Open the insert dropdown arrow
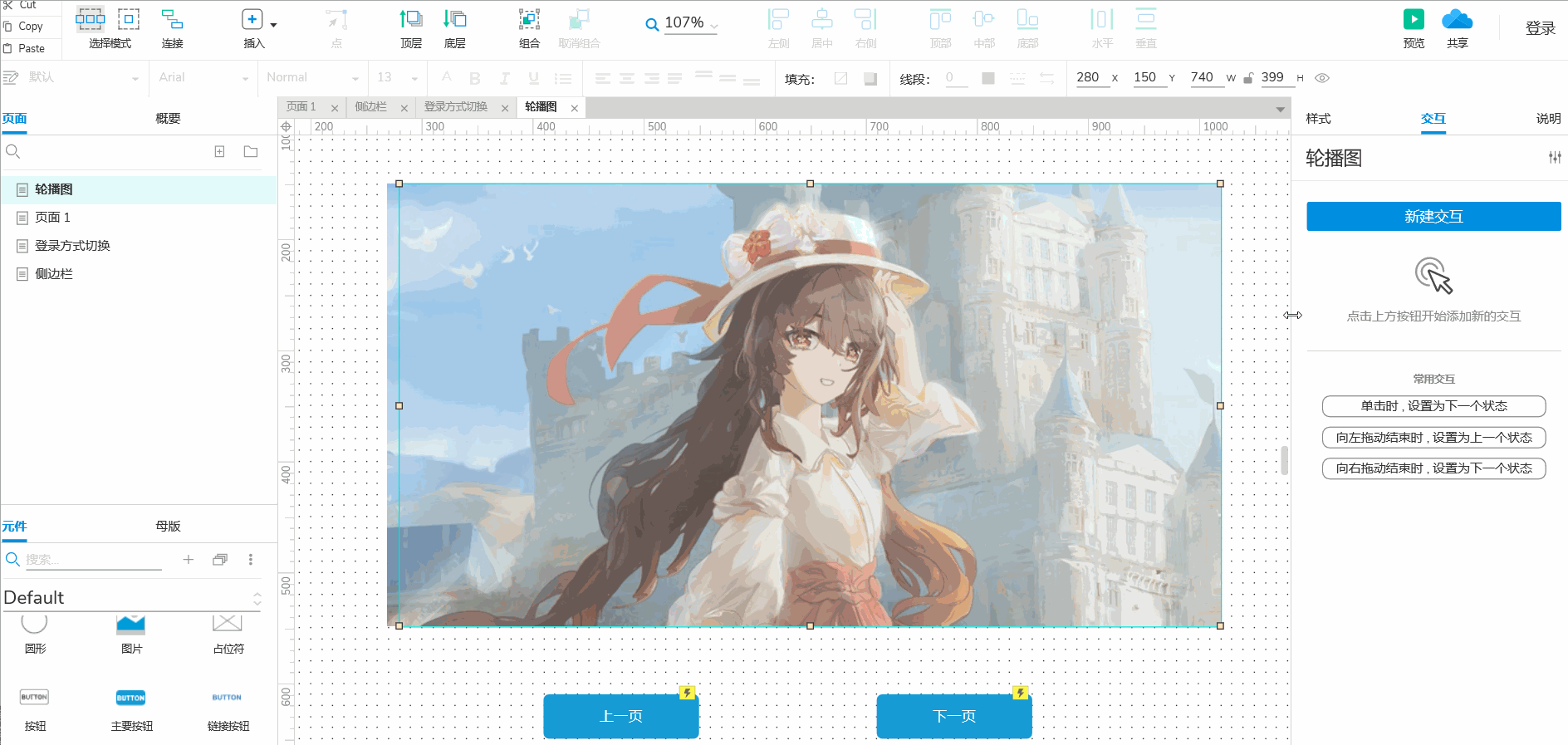The height and width of the screenshot is (745, 1568). pyautogui.click(x=274, y=24)
